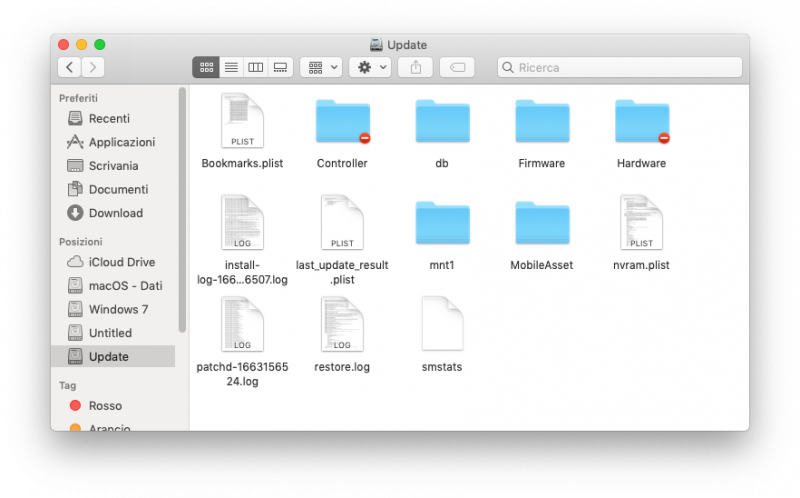Open Recenti in the sidebar
Screen dimensions: 800x498
pyautogui.click(x=113, y=118)
